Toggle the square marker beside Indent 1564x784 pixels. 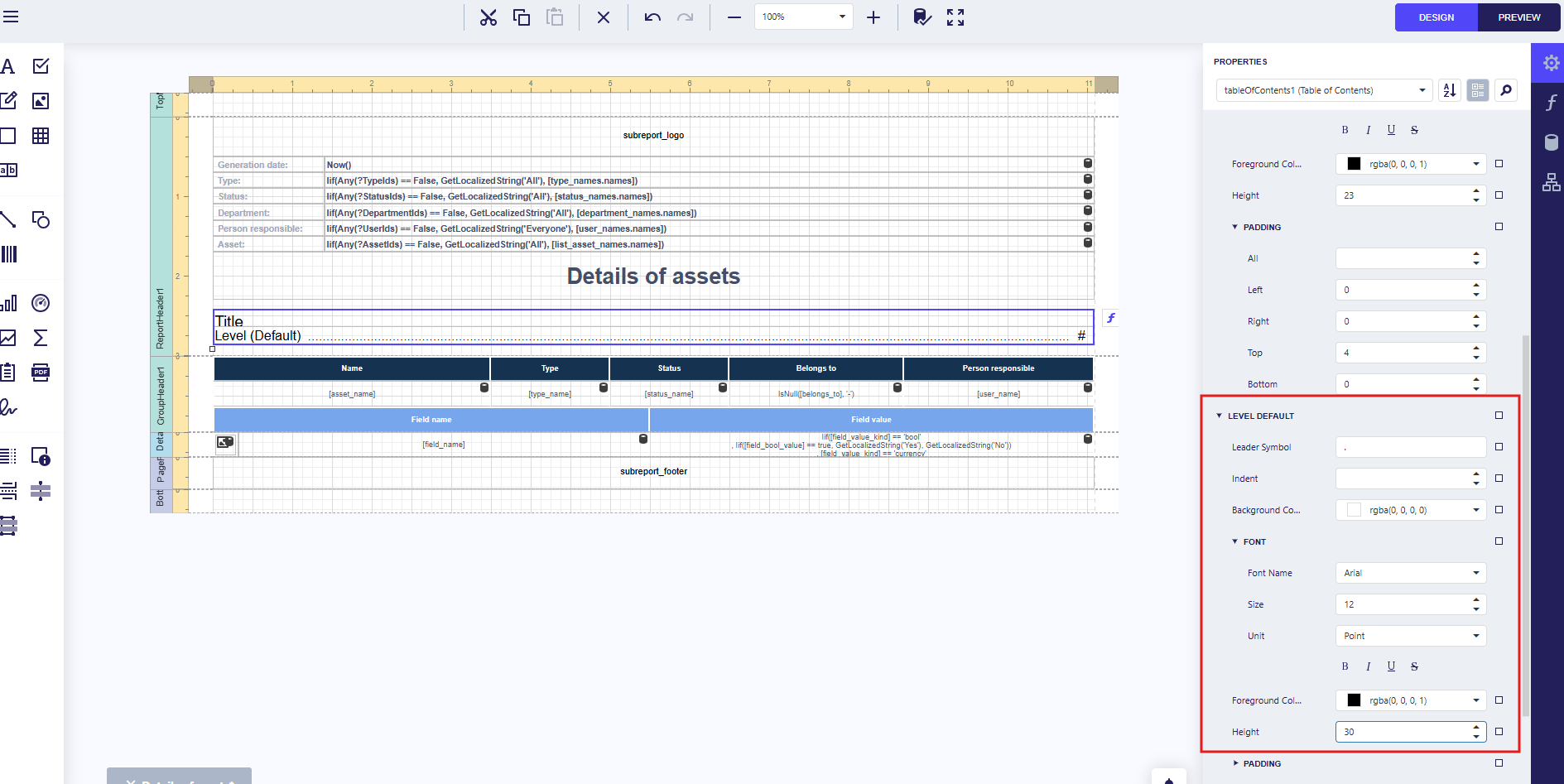pos(1499,479)
